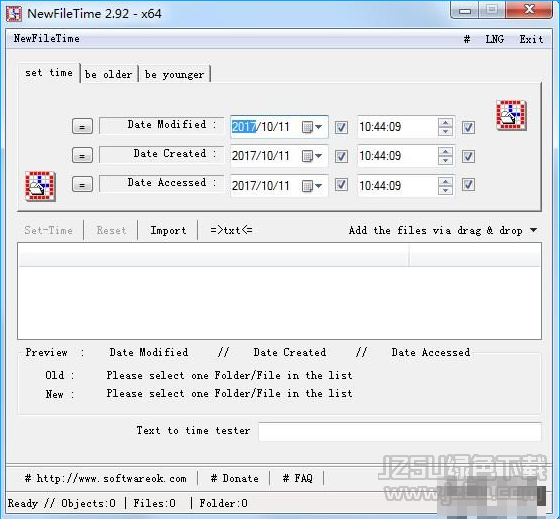
Task: Decrease the Date Created time spinner
Action: 445,160
